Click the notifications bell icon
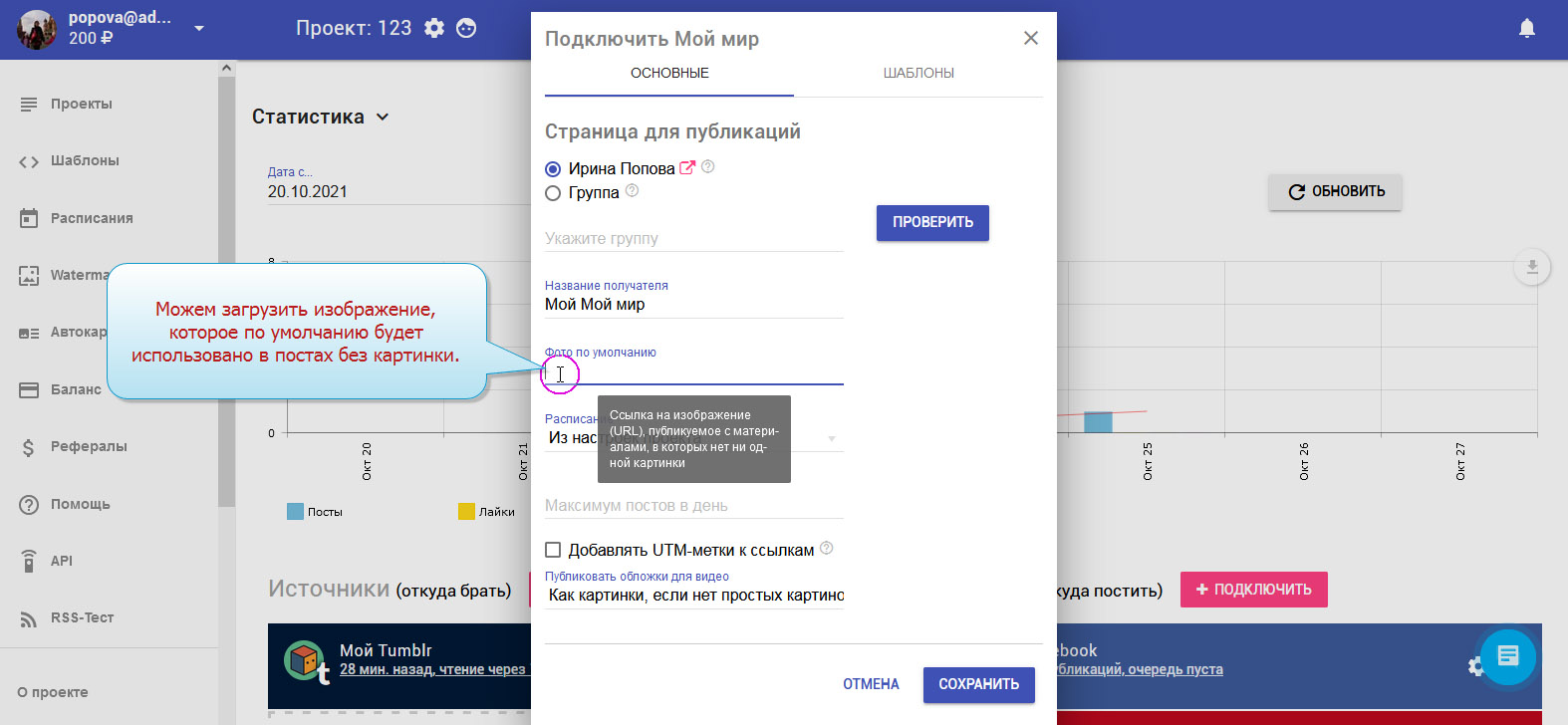This screenshot has height=725, width=1568. click(1526, 28)
